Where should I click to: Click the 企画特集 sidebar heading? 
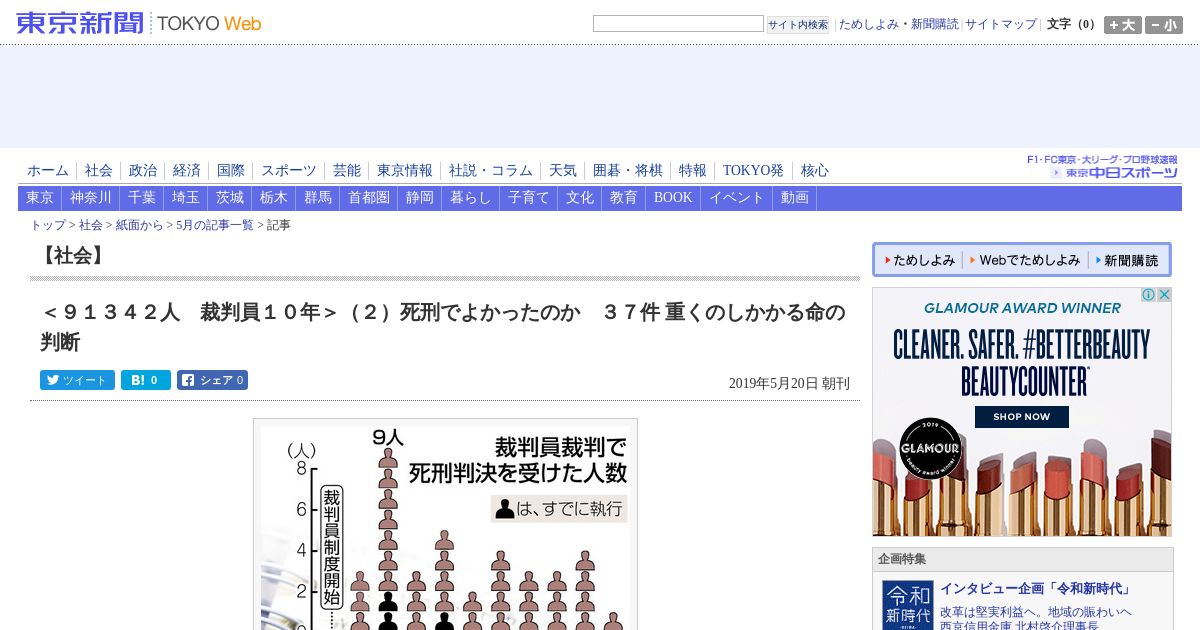point(904,559)
